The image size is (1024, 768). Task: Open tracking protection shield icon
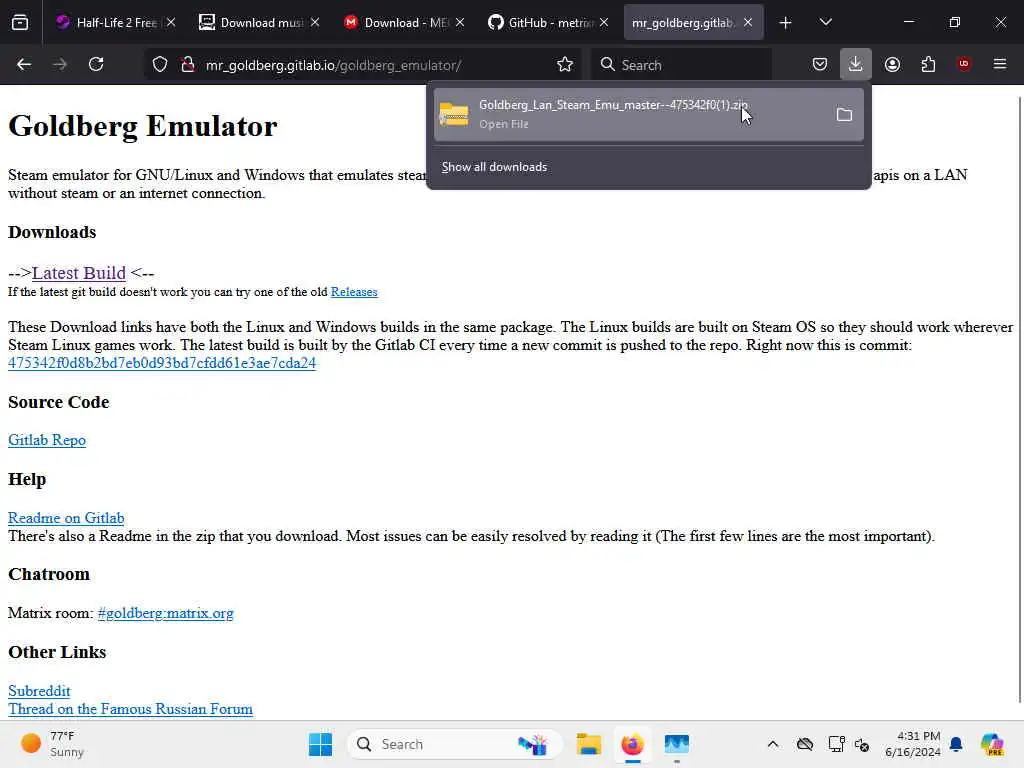(x=160, y=64)
